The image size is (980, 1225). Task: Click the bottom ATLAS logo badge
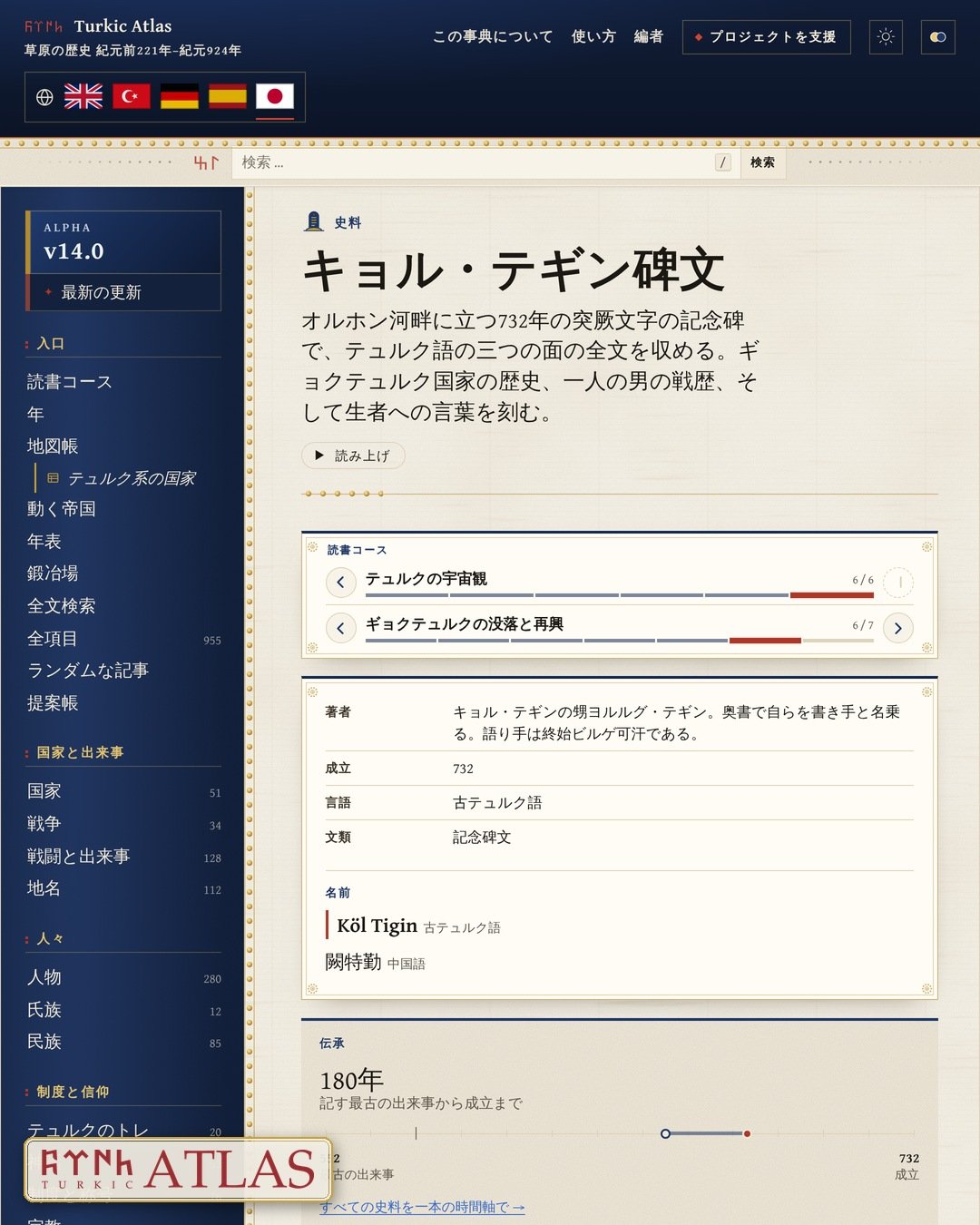(178, 1169)
